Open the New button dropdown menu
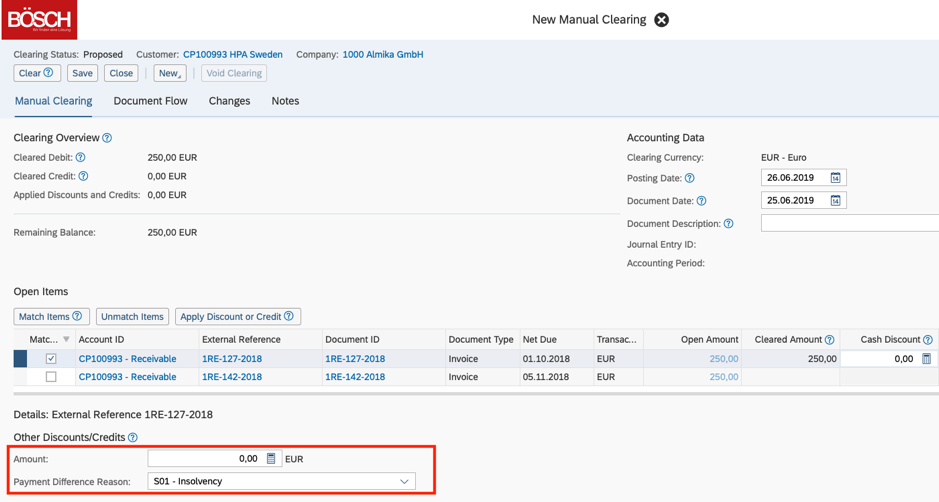The image size is (939, 502). tap(170, 73)
